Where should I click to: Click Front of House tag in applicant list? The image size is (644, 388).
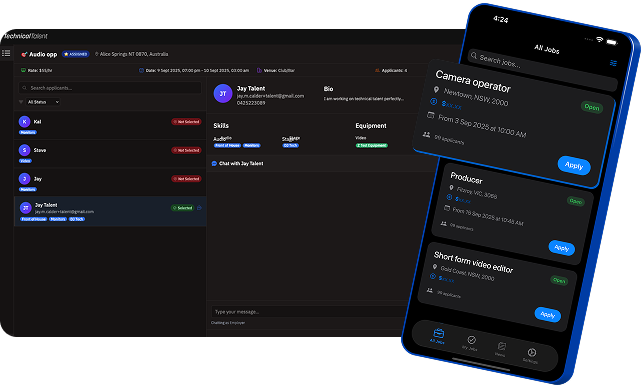(x=34, y=219)
